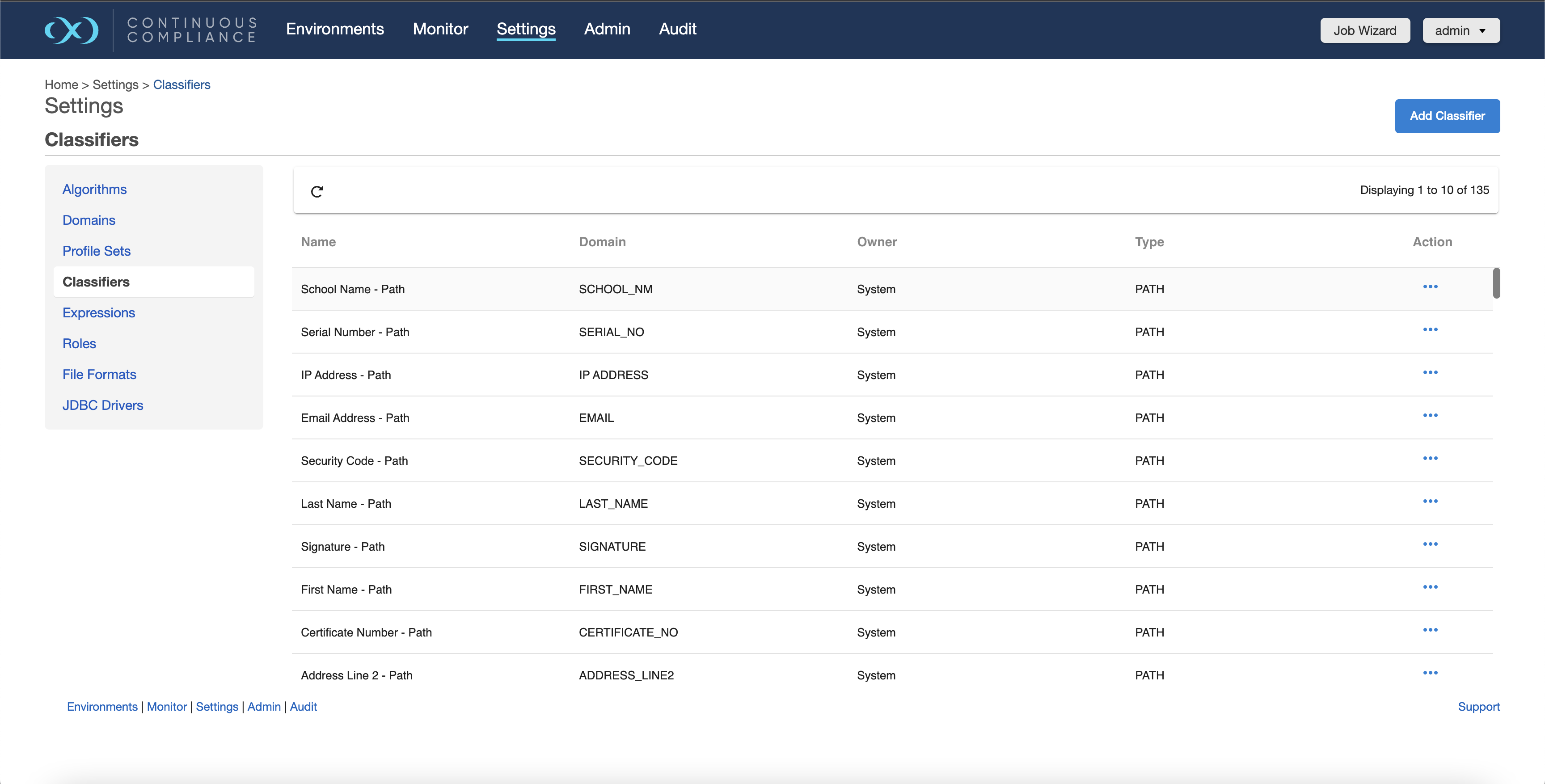Open the Support link
The width and height of the screenshot is (1545, 784).
(1479, 707)
